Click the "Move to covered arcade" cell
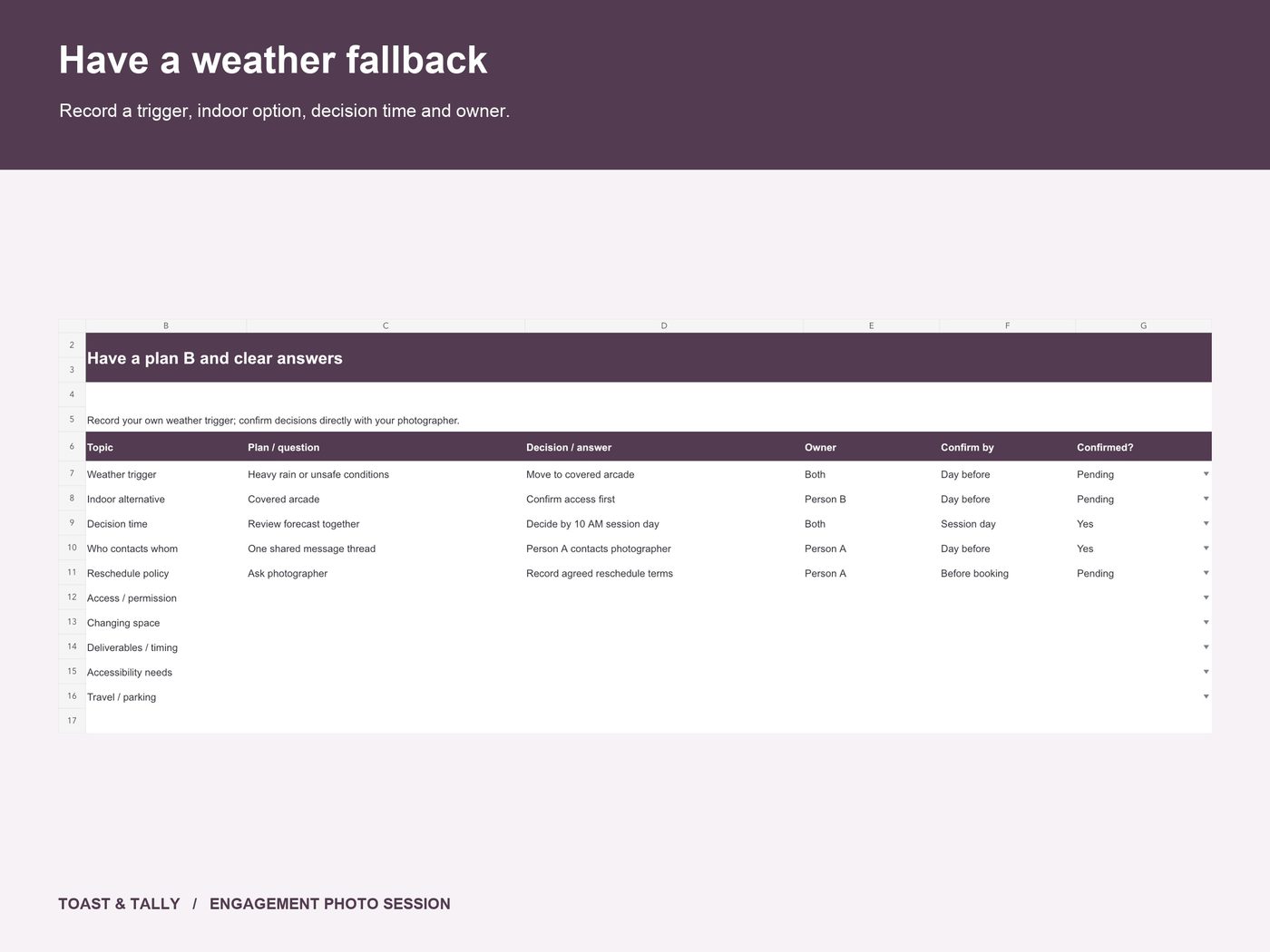The image size is (1270, 952). (x=664, y=474)
